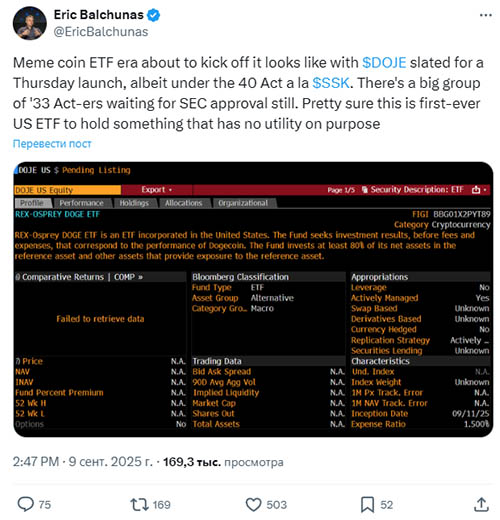Like the post with the heart icon
500x520 pixels.
coord(253,504)
